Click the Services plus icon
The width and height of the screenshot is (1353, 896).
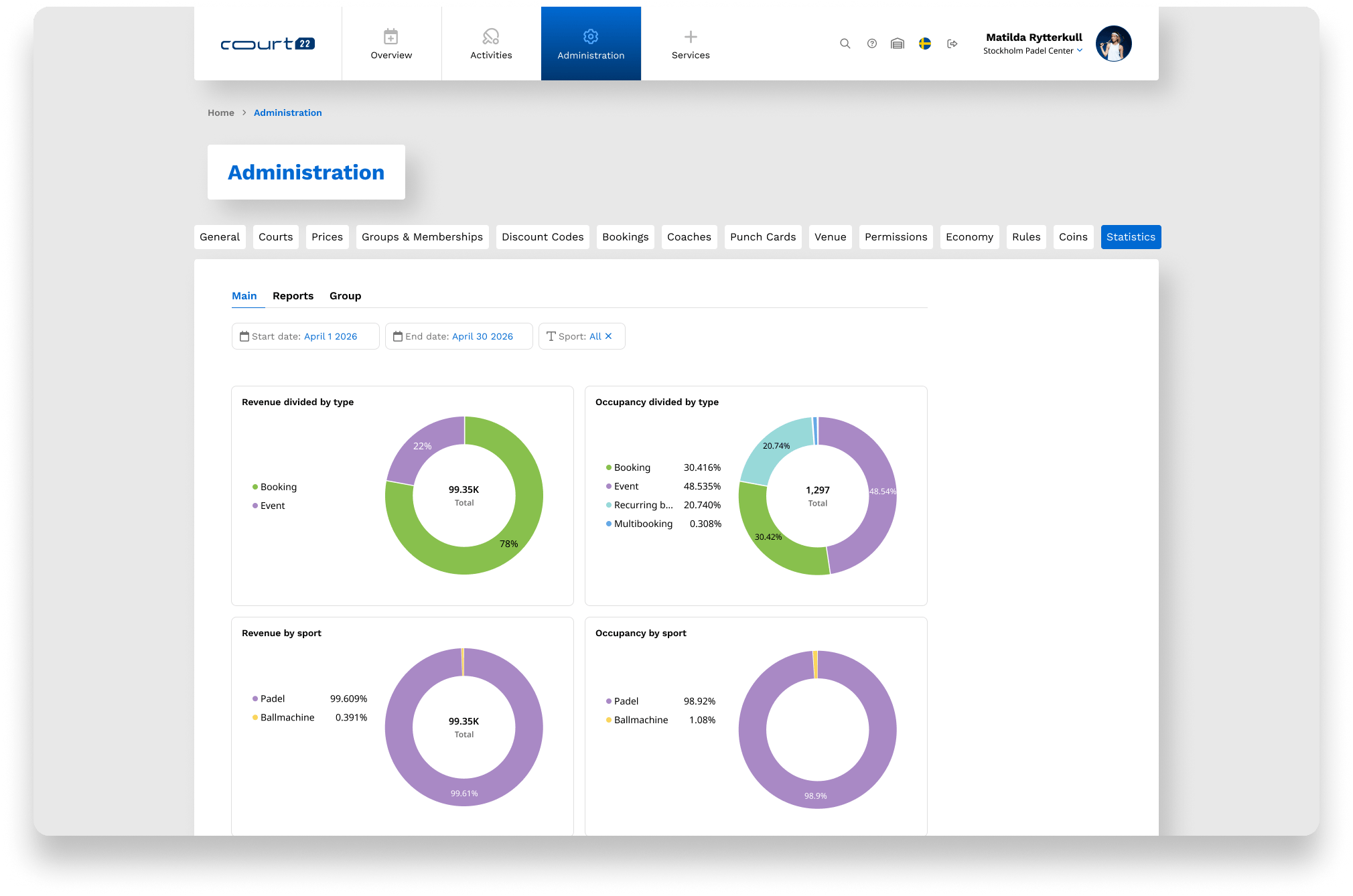pos(691,36)
